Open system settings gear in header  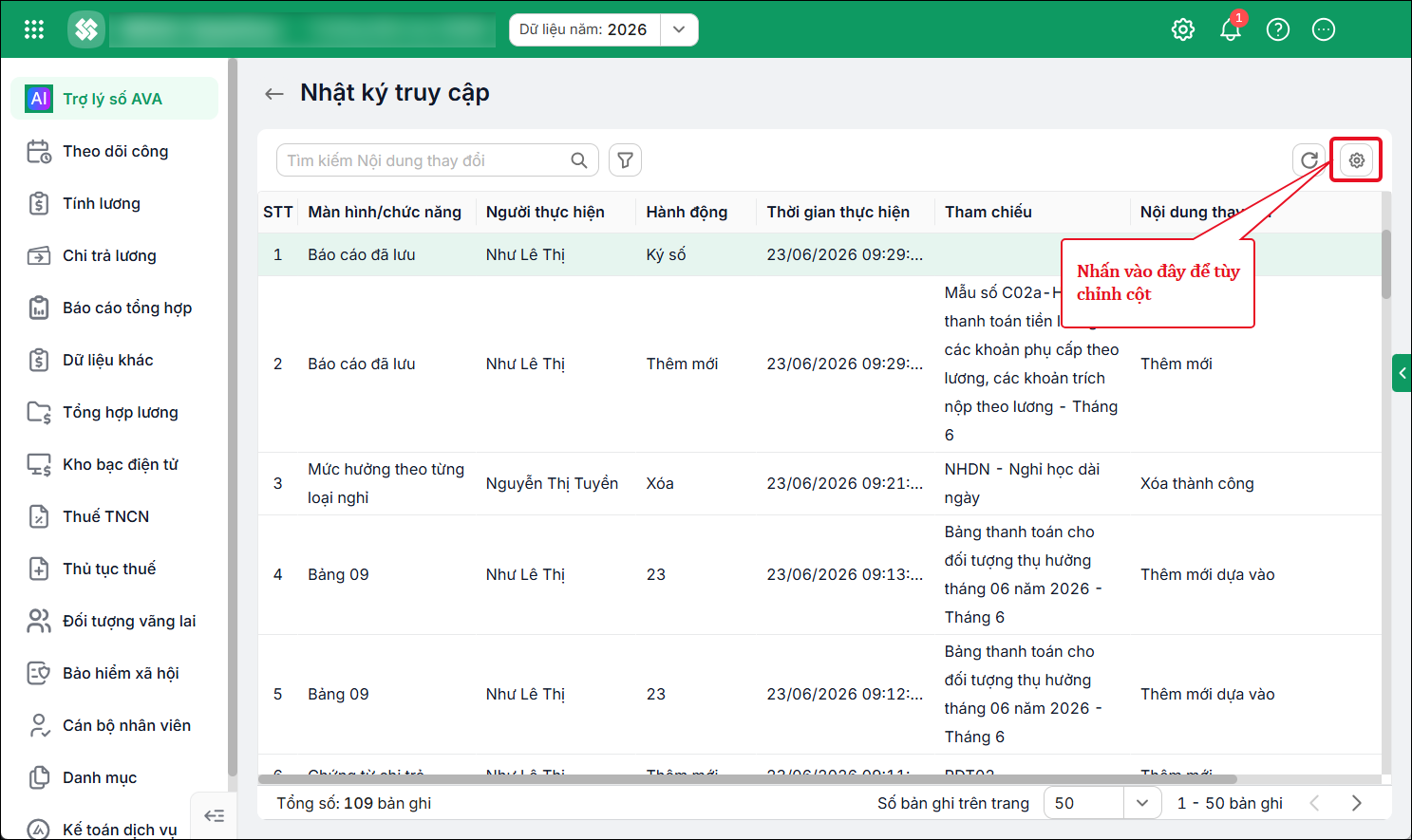point(1183,29)
